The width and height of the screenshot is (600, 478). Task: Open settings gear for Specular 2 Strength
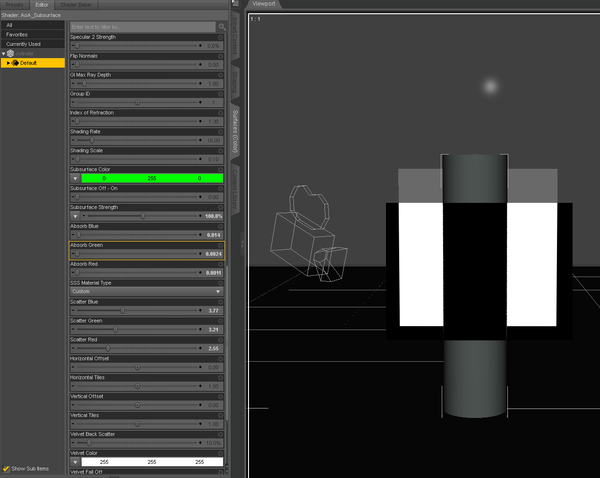coord(220,37)
